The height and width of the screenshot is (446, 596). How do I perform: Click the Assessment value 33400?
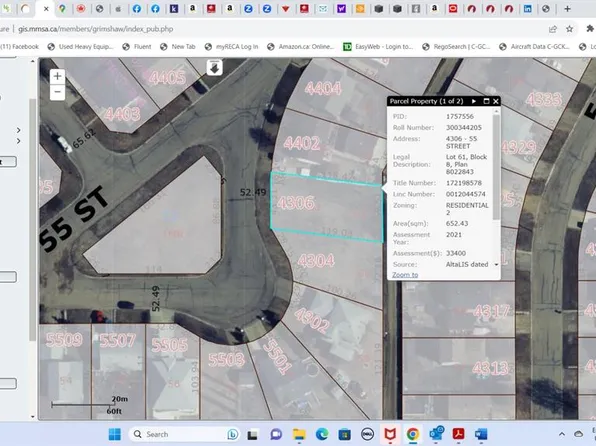tap(456, 253)
